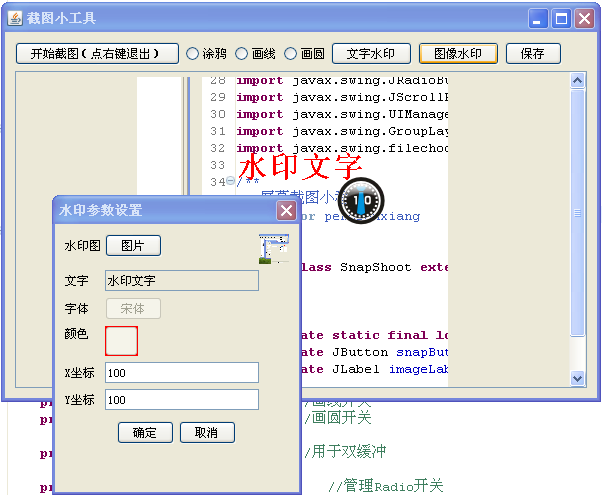Screen dimensions: 602x495
Task: Cancel the dialog with 取消 button
Action: point(207,433)
